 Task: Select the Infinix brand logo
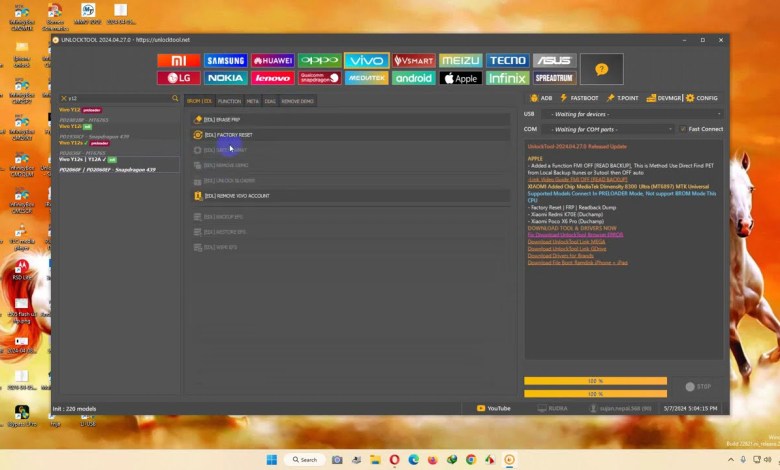click(x=507, y=78)
